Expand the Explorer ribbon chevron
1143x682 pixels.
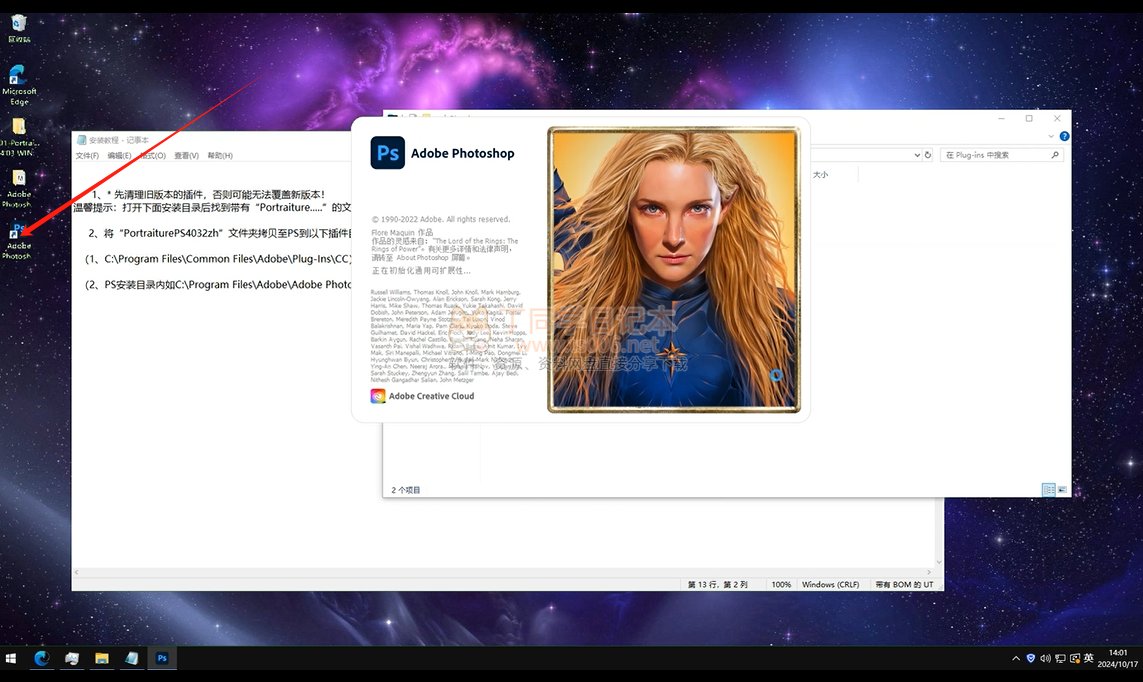click(x=1051, y=136)
